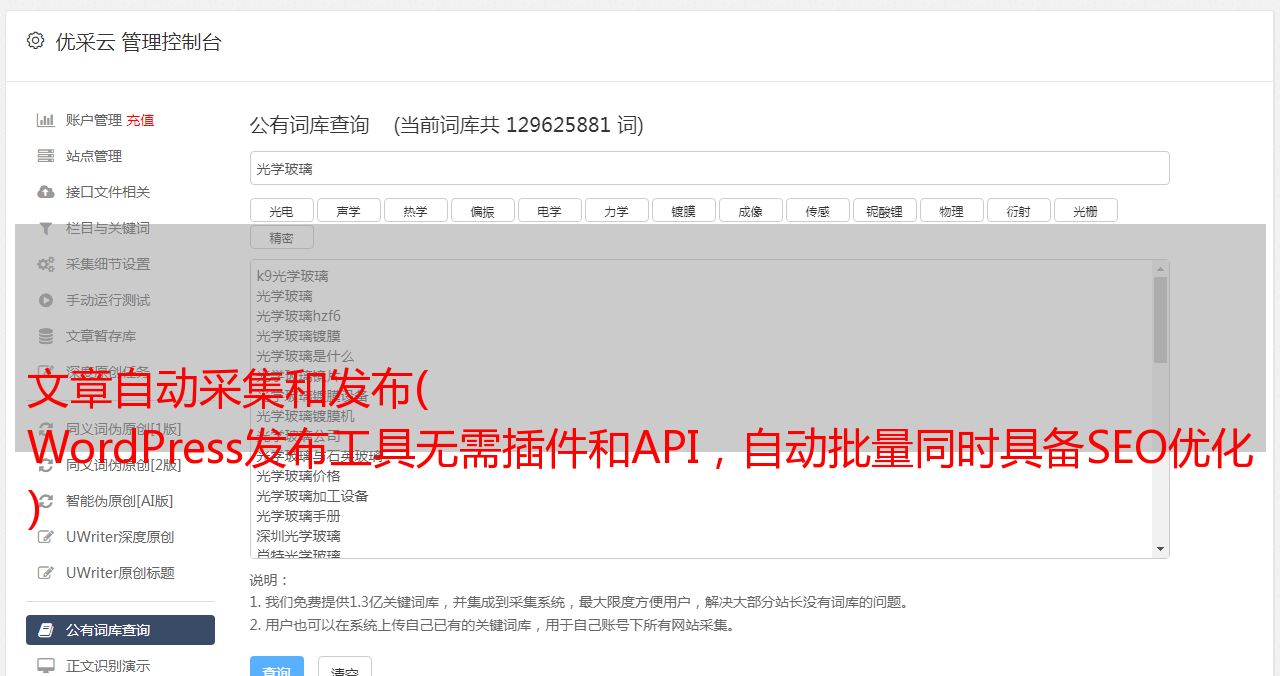Select result 光学玻璃加工设备
Viewport: 1280px width, 676px height.
point(312,496)
